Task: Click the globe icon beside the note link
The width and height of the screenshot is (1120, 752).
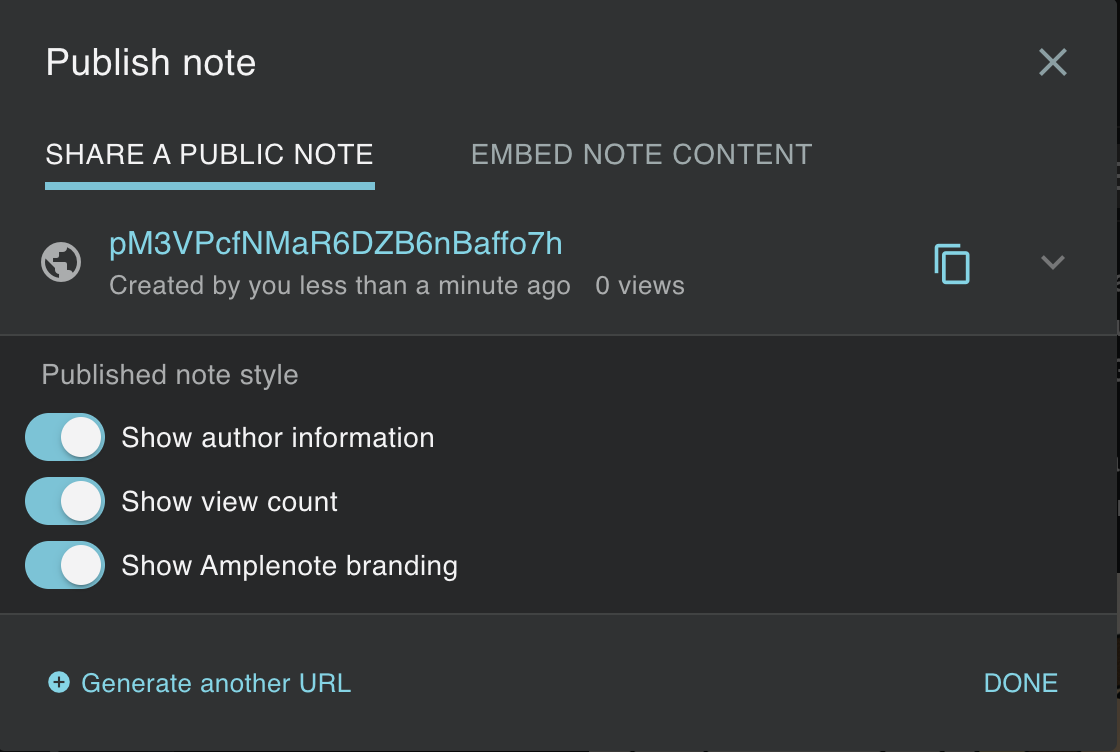Action: click(x=61, y=263)
